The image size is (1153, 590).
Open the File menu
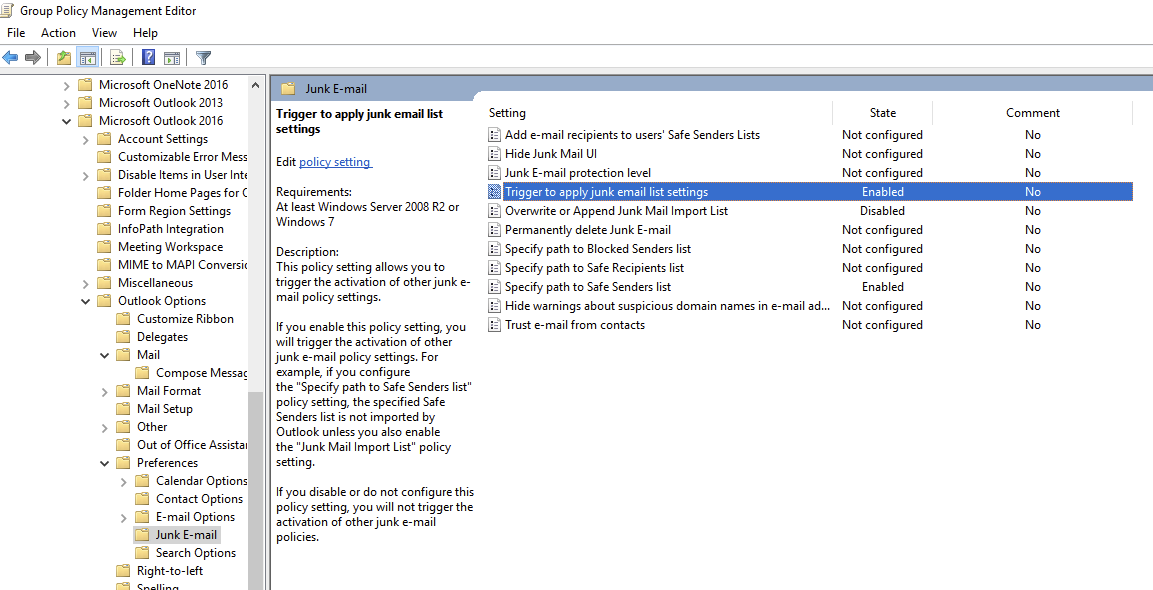click(x=15, y=32)
